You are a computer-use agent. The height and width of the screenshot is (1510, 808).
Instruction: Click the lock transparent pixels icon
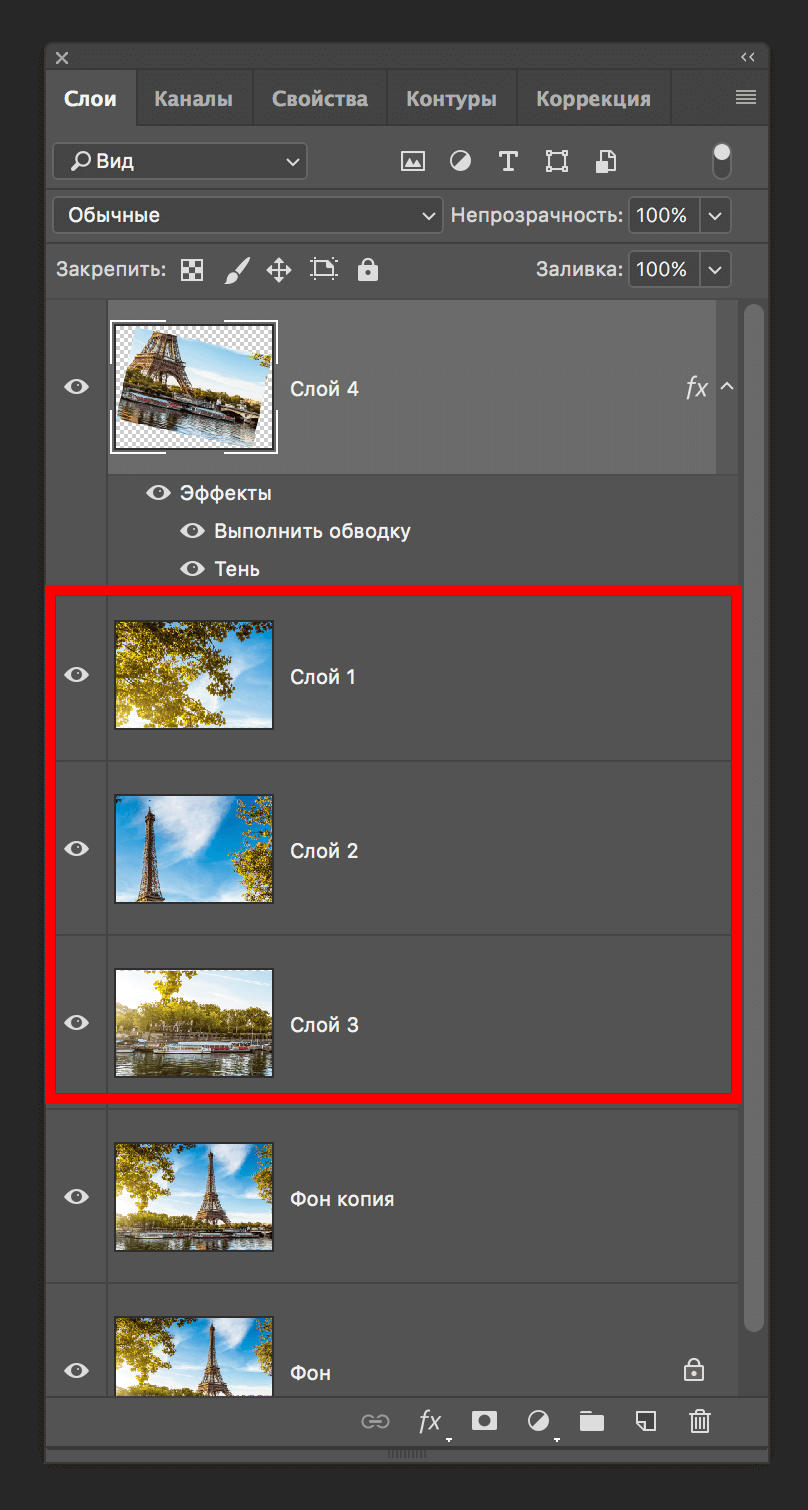pyautogui.click(x=192, y=269)
